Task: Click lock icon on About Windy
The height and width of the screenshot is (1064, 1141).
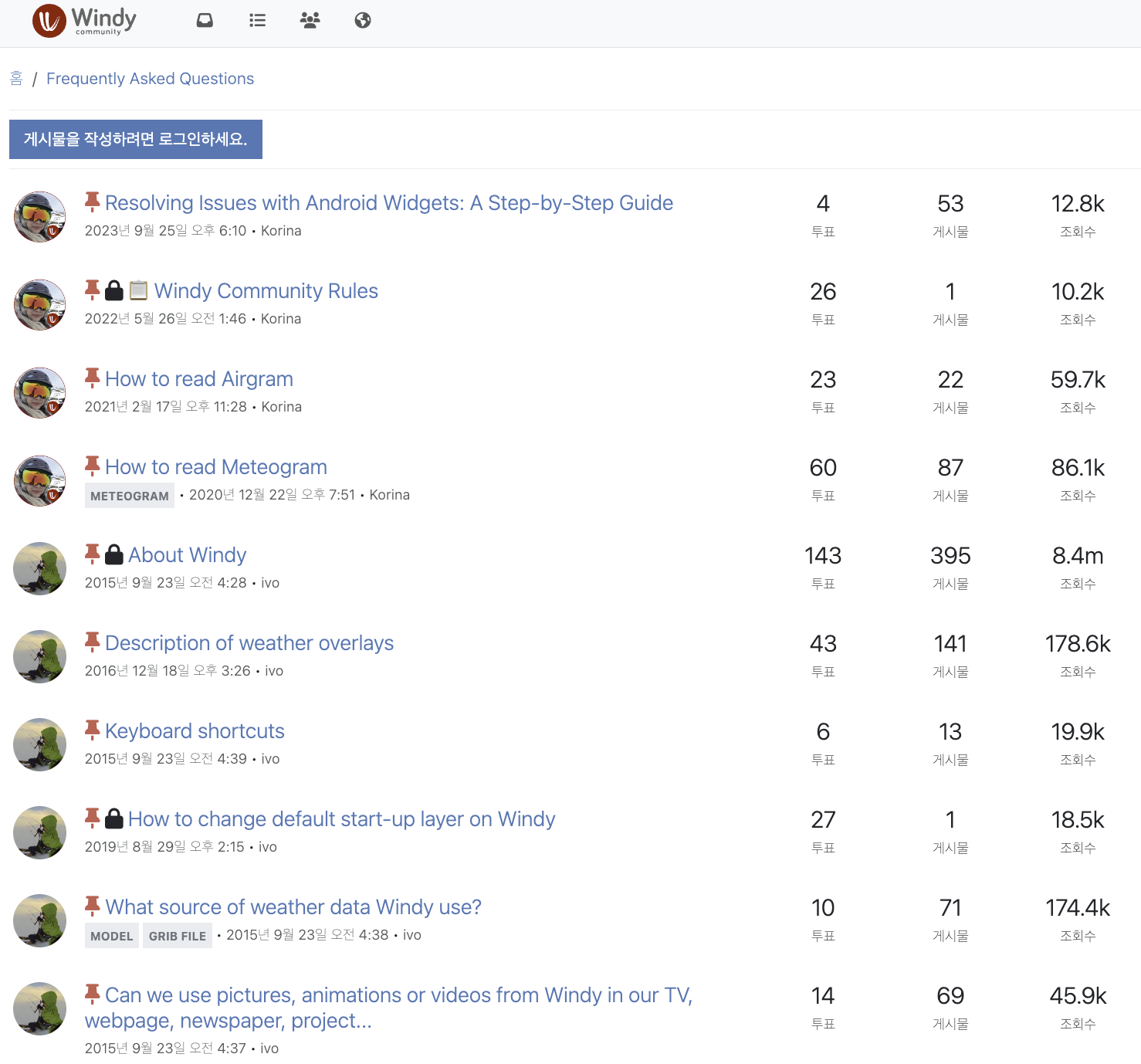Action: 114,554
